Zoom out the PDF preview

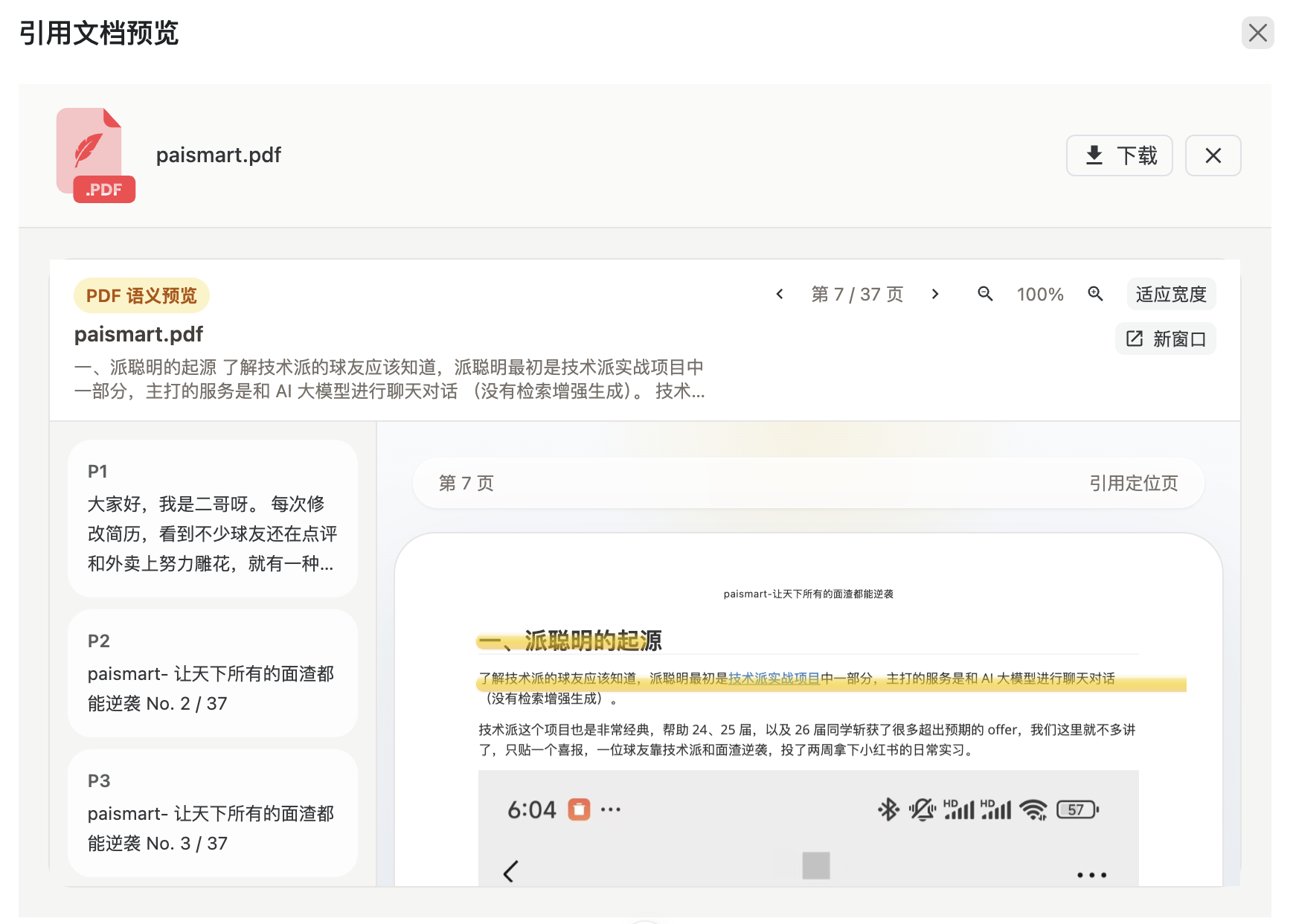pos(985,295)
